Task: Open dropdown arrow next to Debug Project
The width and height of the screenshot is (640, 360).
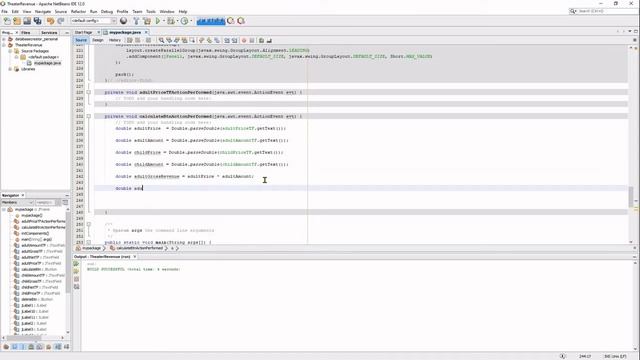Action: pyautogui.click(x=177, y=21)
